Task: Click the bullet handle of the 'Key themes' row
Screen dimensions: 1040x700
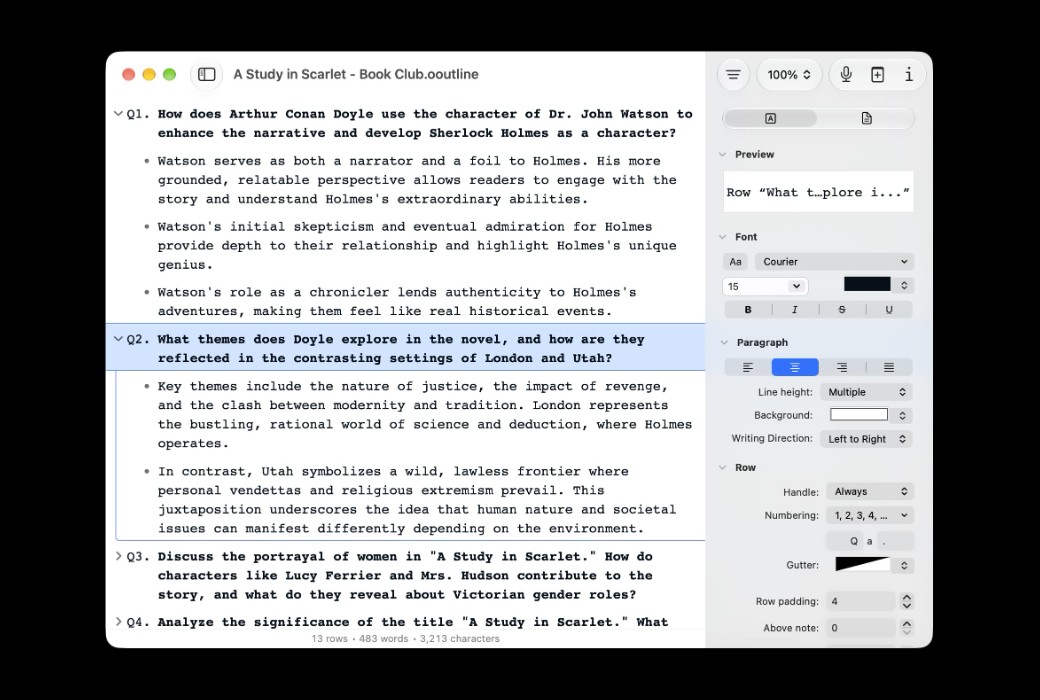Action: click(x=147, y=386)
